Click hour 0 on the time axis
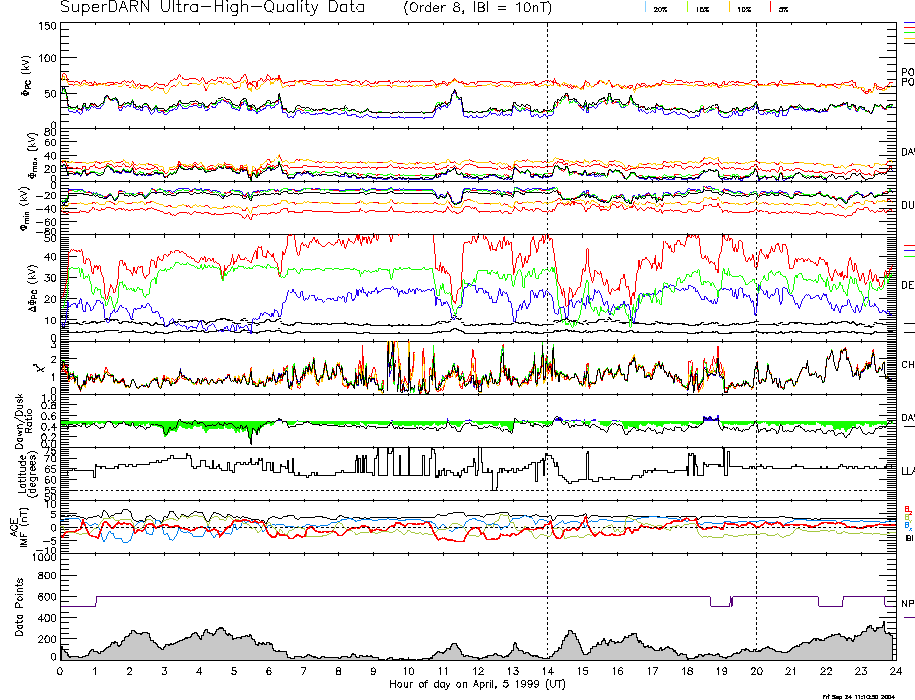 pyautogui.click(x=61, y=672)
